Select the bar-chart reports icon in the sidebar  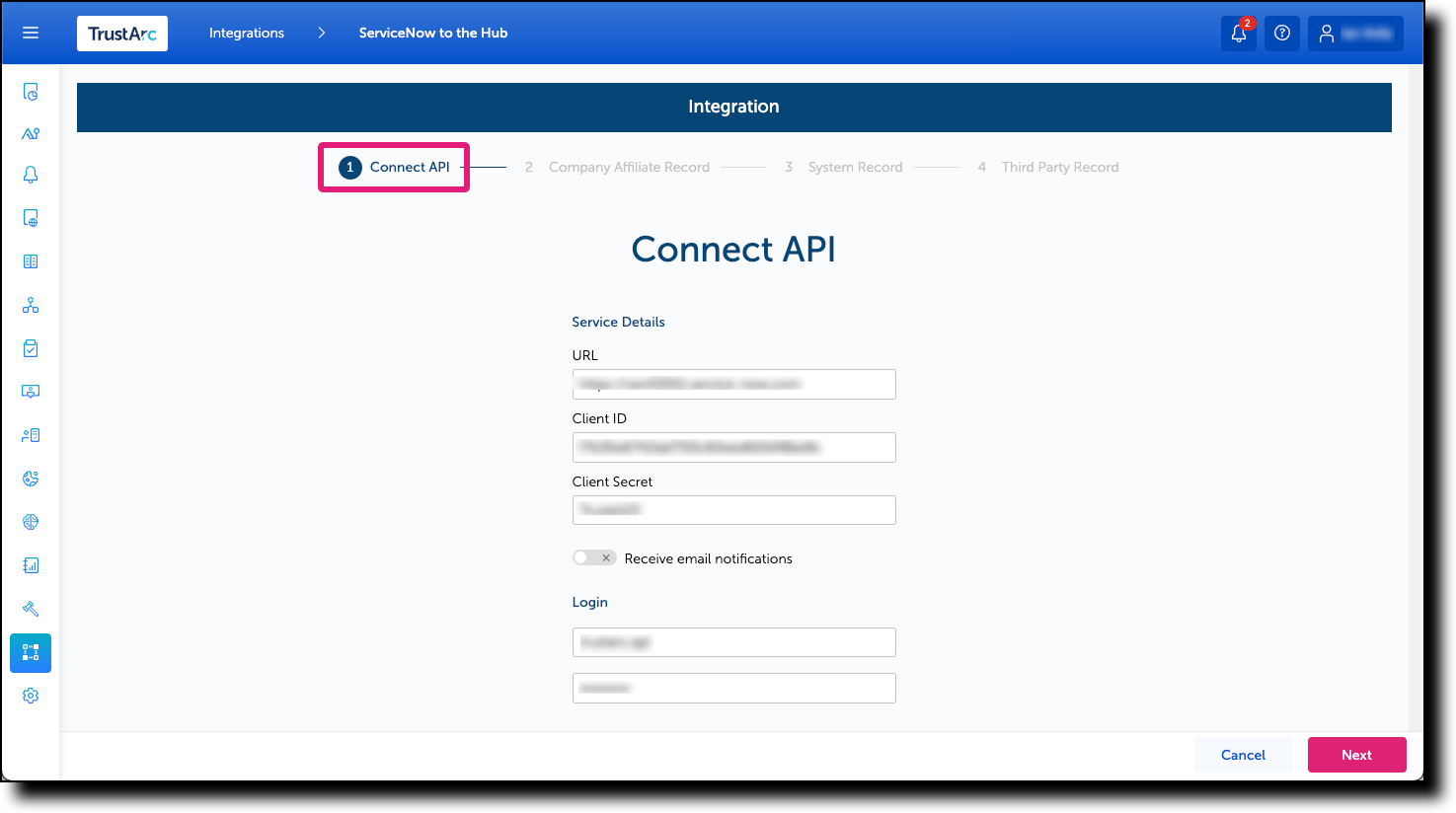[x=30, y=564]
